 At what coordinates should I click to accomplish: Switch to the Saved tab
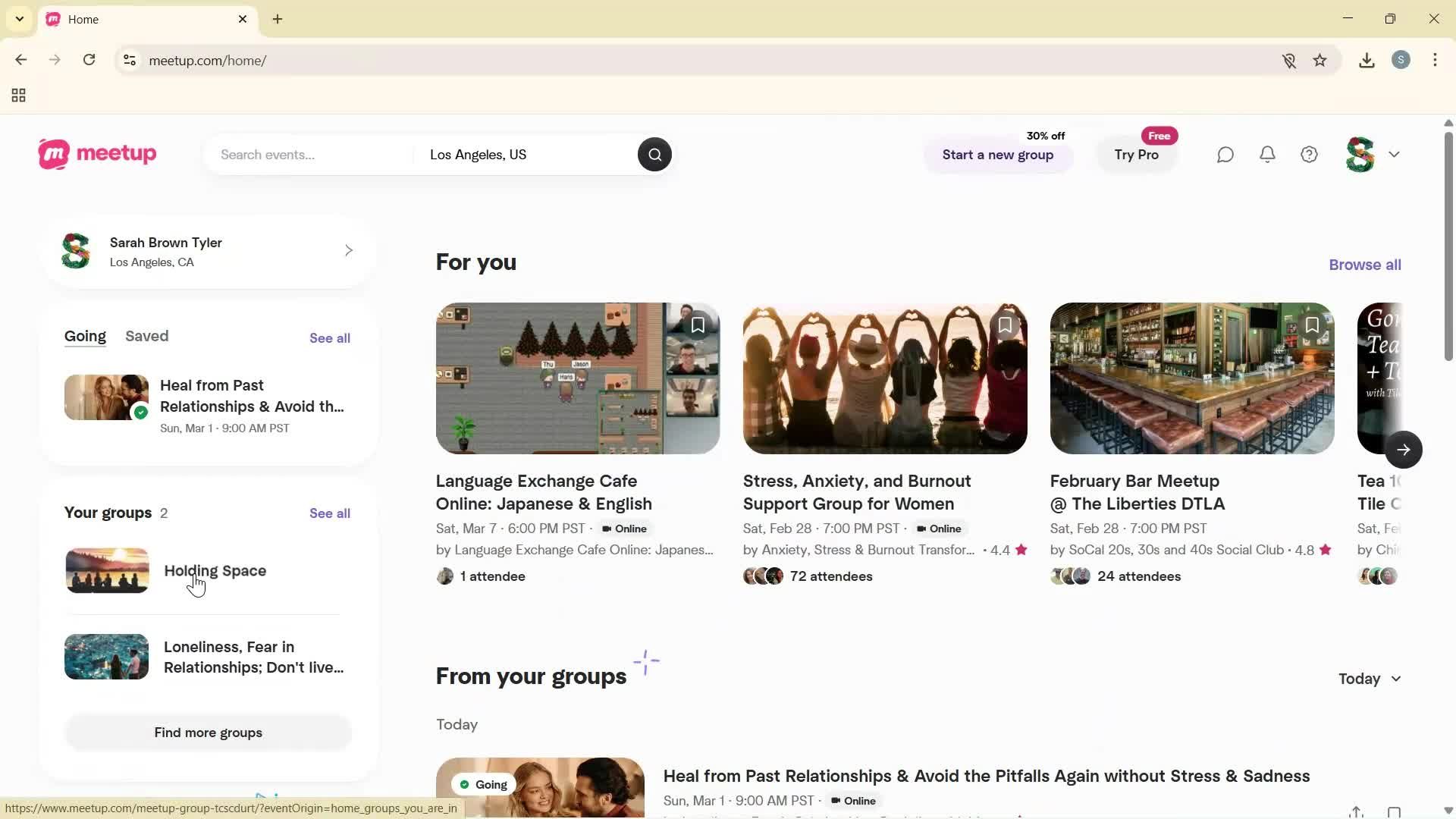(x=146, y=336)
